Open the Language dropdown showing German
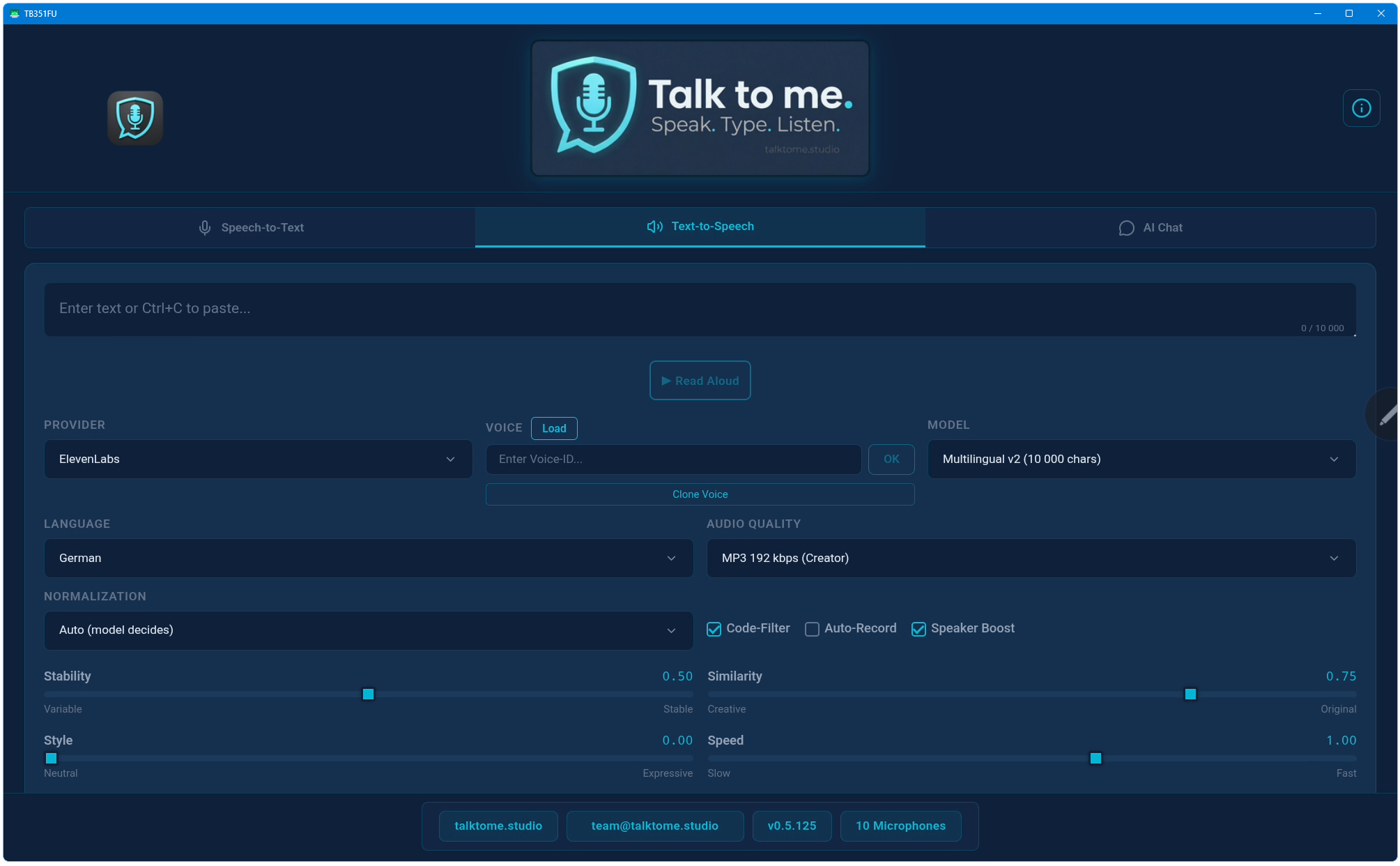1400x866 pixels. tap(369, 558)
